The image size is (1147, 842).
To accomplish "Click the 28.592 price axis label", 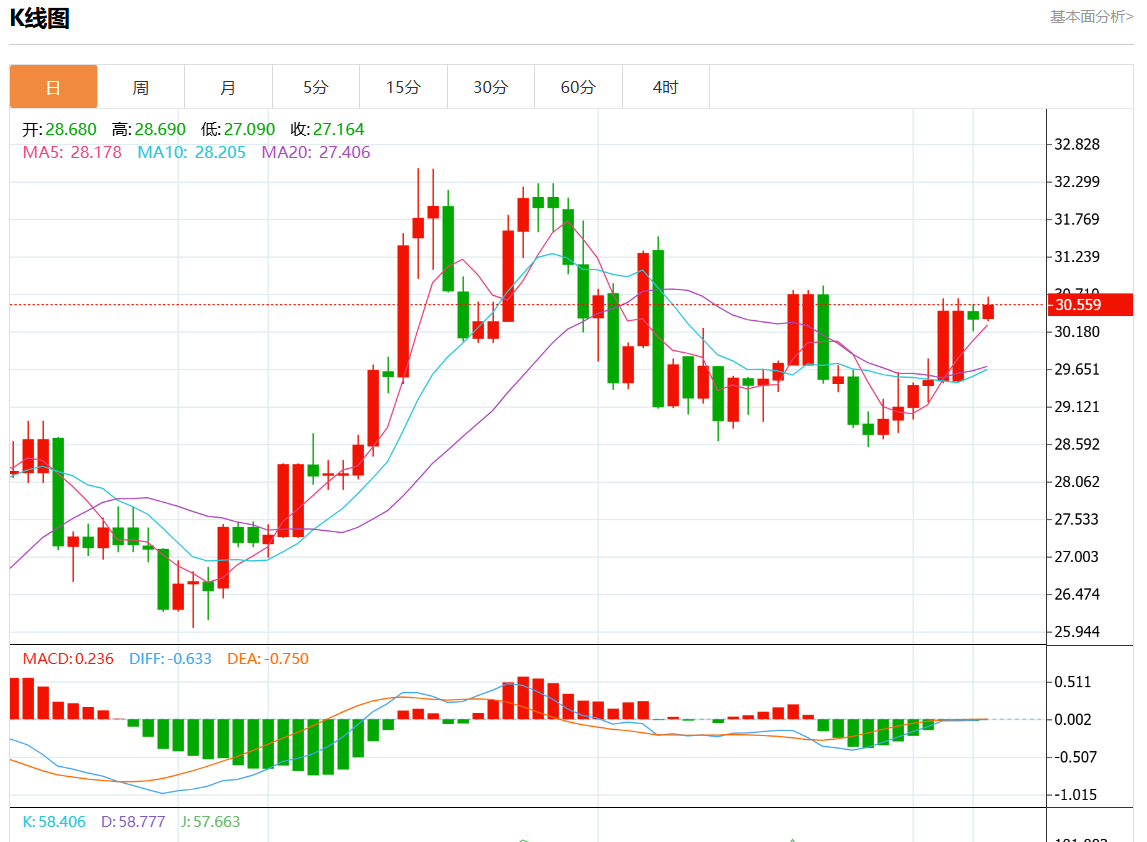I will point(1077,444).
